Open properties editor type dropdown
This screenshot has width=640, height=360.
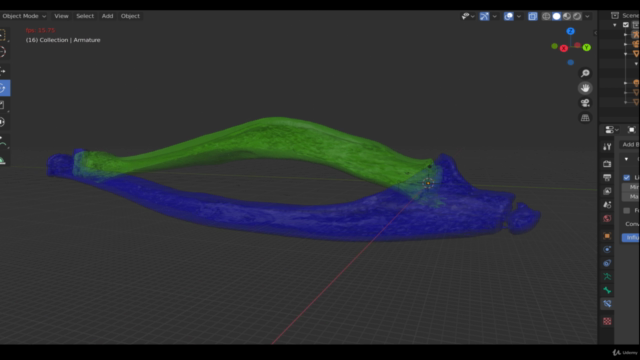coord(611,130)
